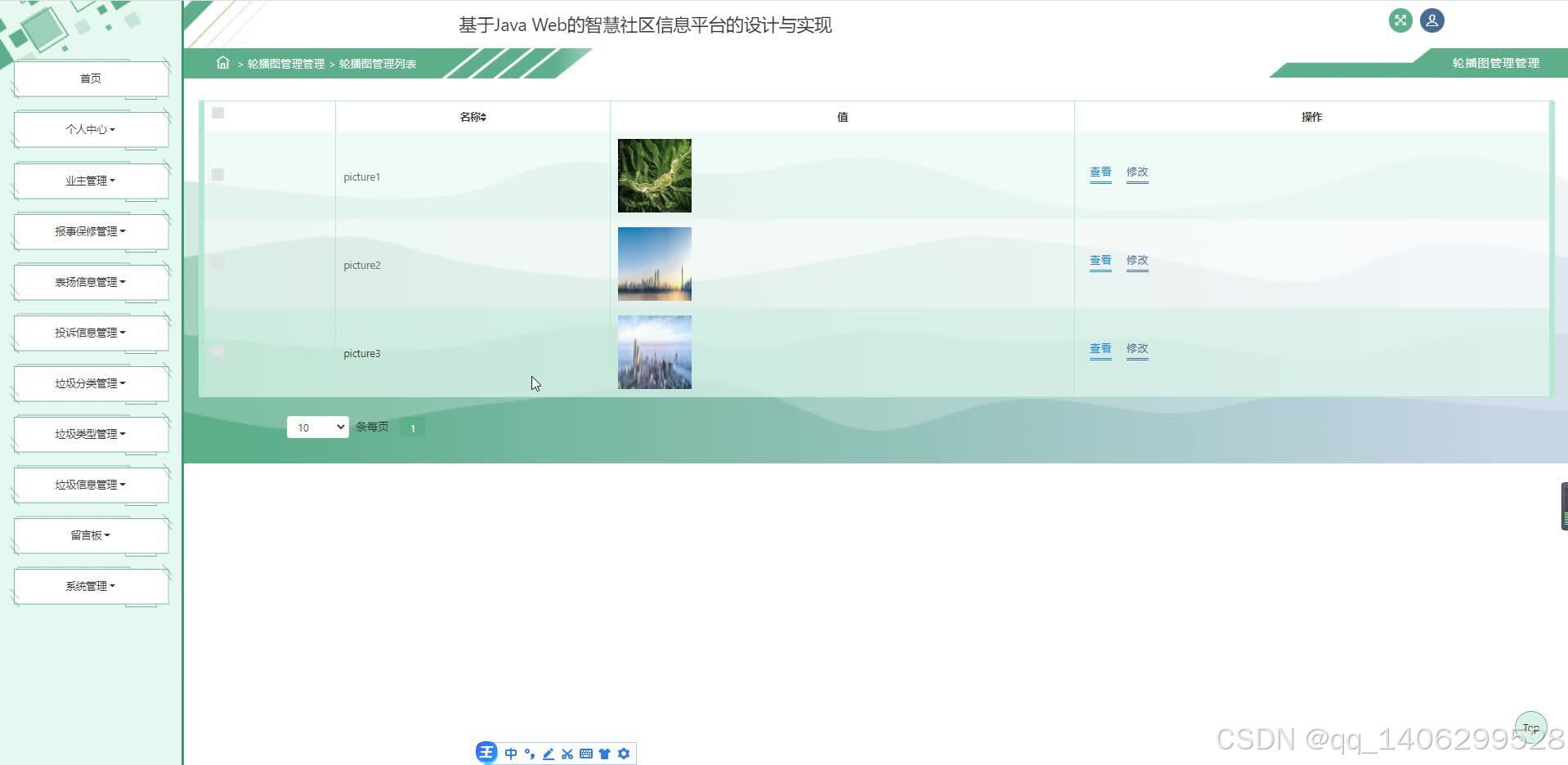The width and height of the screenshot is (1568, 765).
Task: Click the punctuation symbol icon on the IME toolbar
Action: (x=529, y=753)
